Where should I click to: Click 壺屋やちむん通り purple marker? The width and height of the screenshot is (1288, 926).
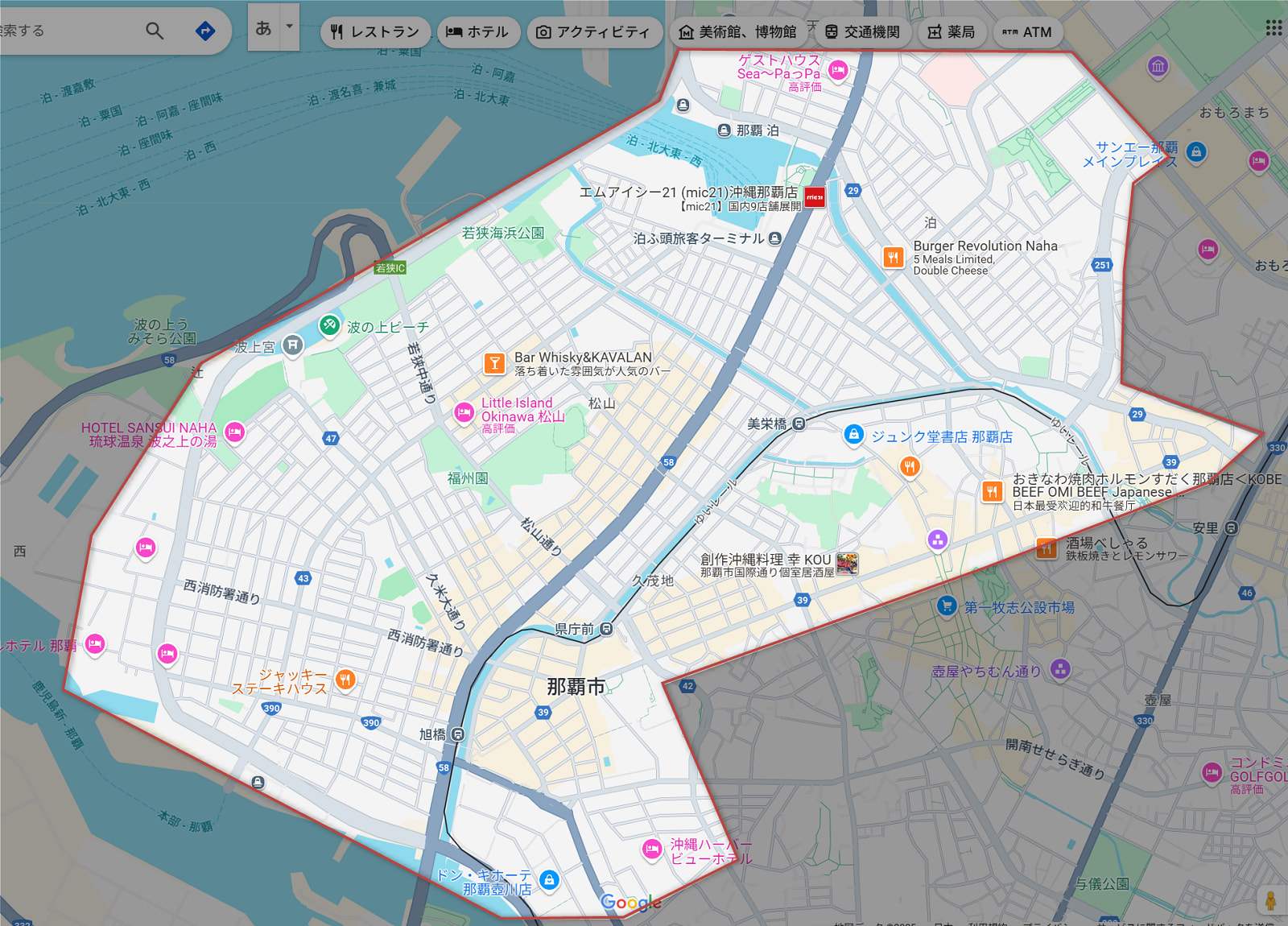pos(1060,669)
